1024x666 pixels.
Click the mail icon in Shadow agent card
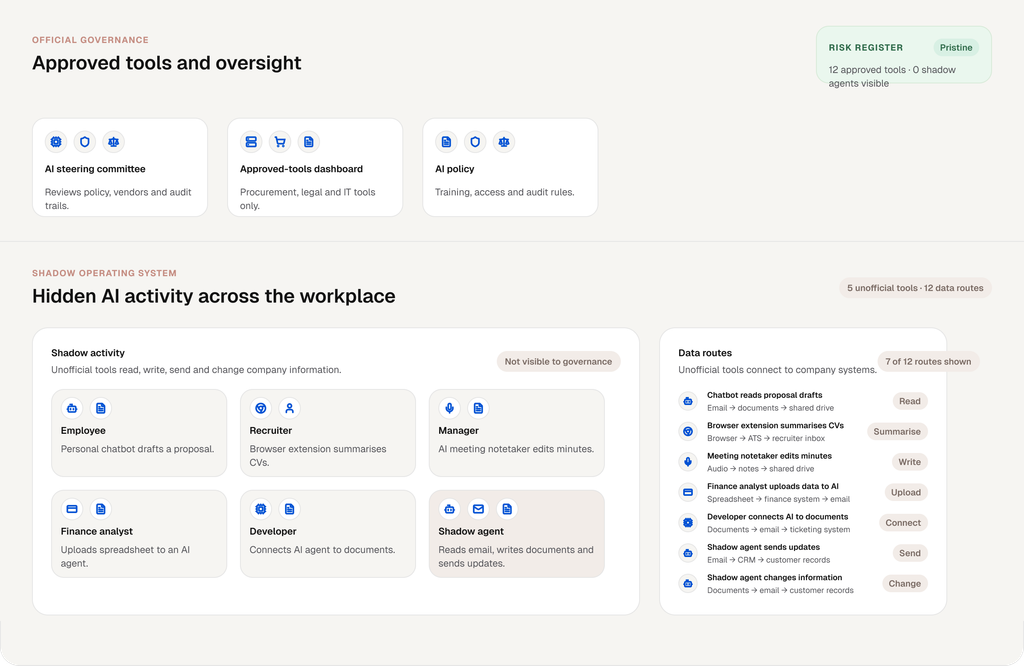478,509
